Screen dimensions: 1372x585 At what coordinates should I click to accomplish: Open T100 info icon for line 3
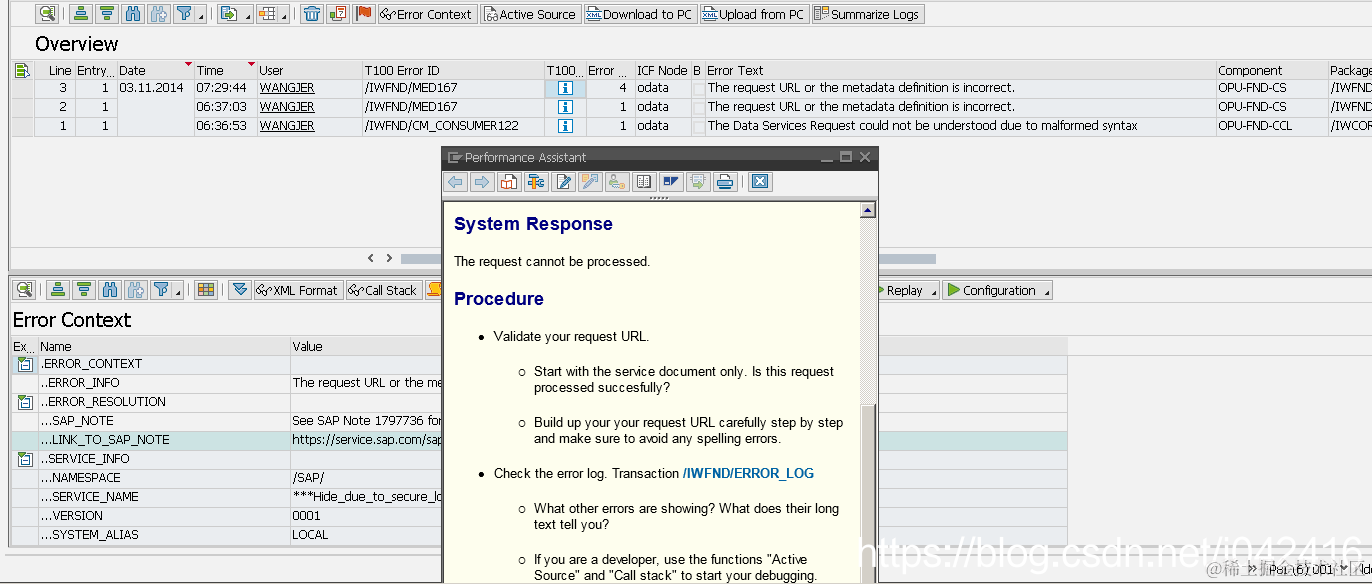click(x=565, y=88)
